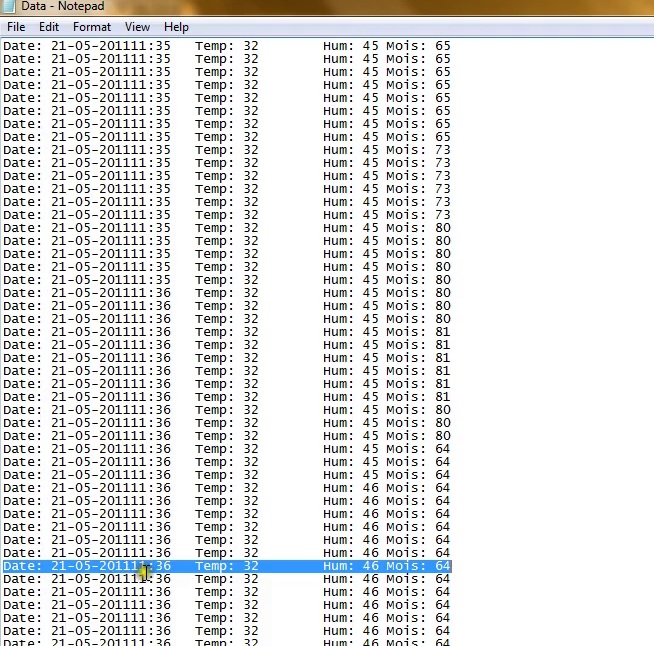Viewport: 654px width, 646px height.
Task: Open the Edit menu
Action: pos(49,27)
